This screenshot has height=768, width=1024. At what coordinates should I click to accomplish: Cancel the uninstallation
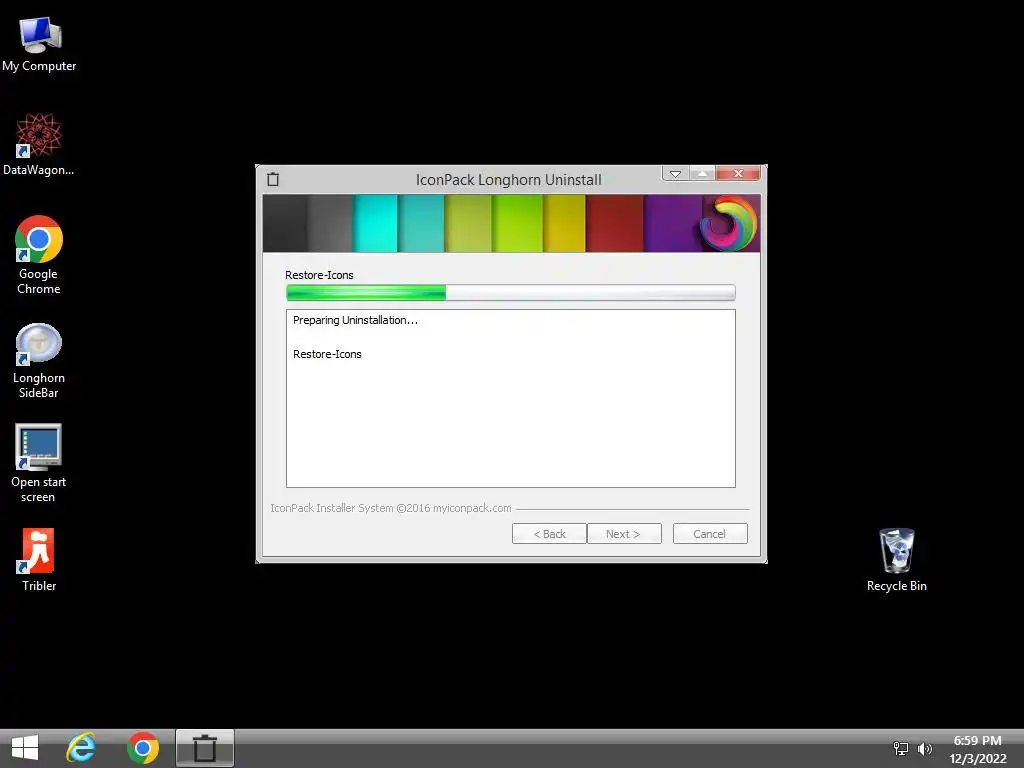pos(710,534)
